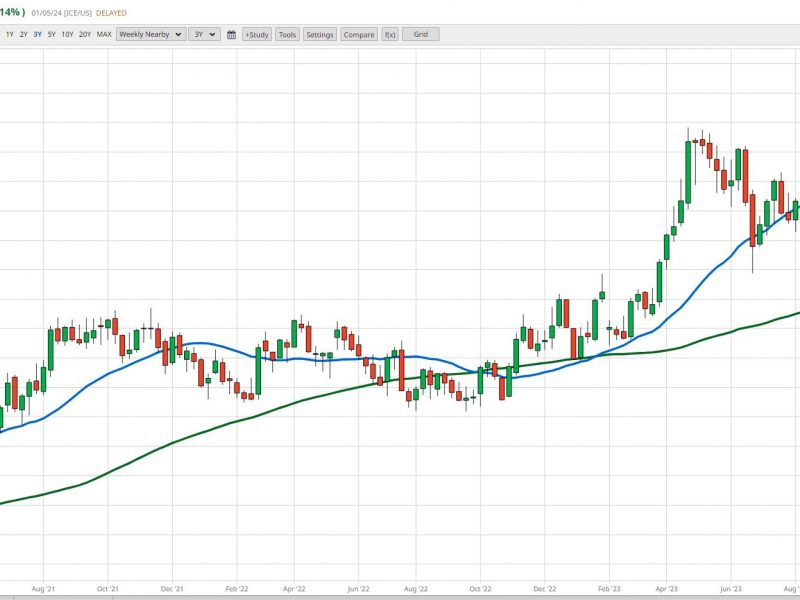This screenshot has width=800, height=600.
Task: Click the 01/05/24 [ICE/US] date text
Action: point(62,13)
